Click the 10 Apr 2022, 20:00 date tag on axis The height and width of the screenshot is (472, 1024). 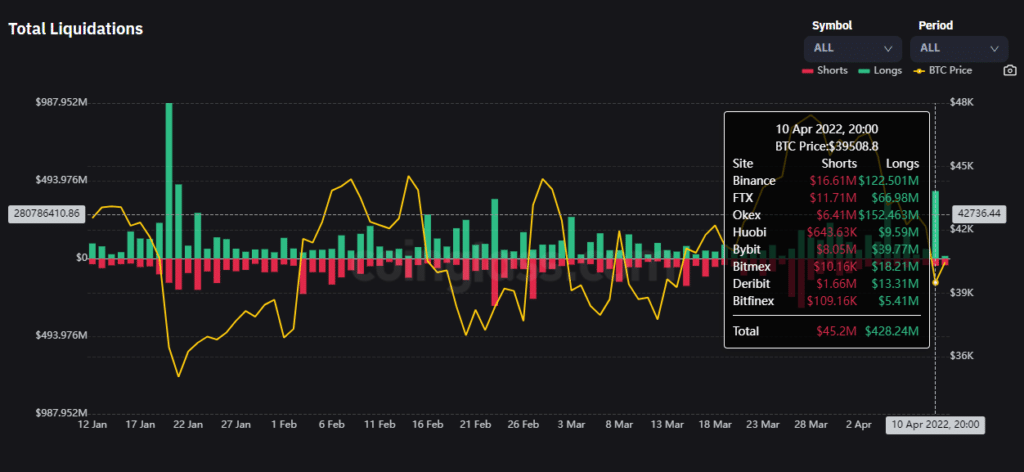point(935,424)
